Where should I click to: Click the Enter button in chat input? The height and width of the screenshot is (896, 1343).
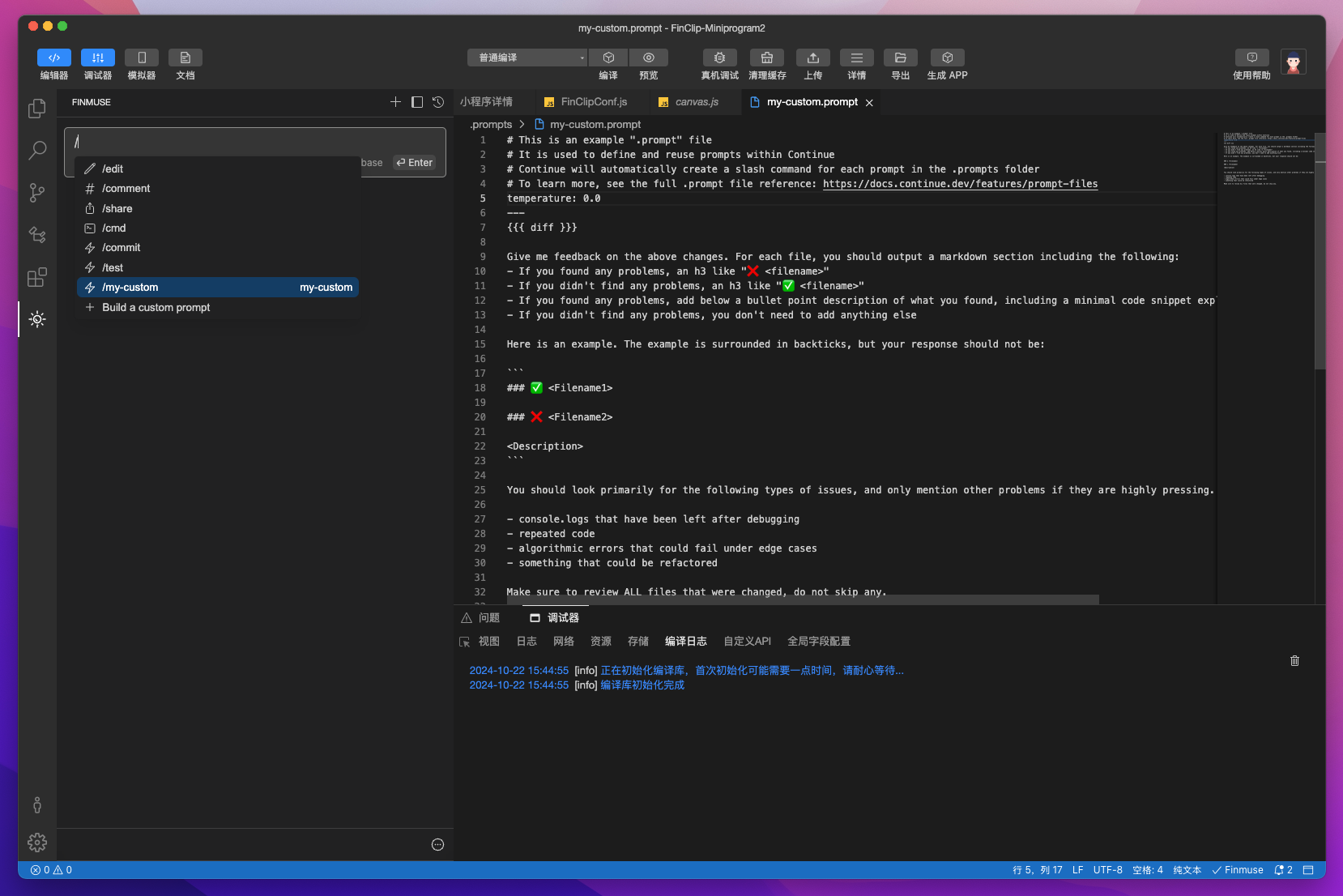(x=415, y=163)
